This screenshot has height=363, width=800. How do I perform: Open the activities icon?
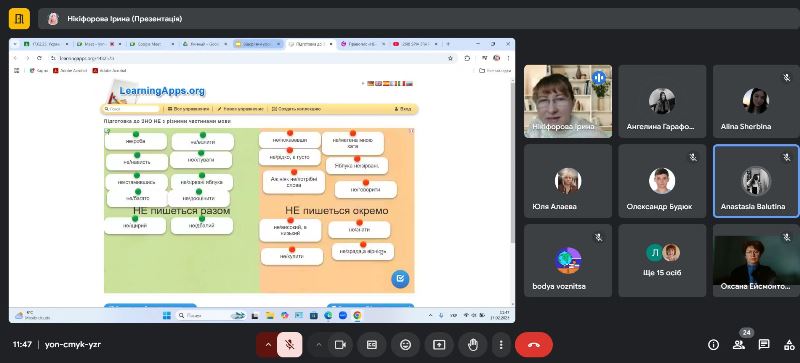[x=789, y=345]
